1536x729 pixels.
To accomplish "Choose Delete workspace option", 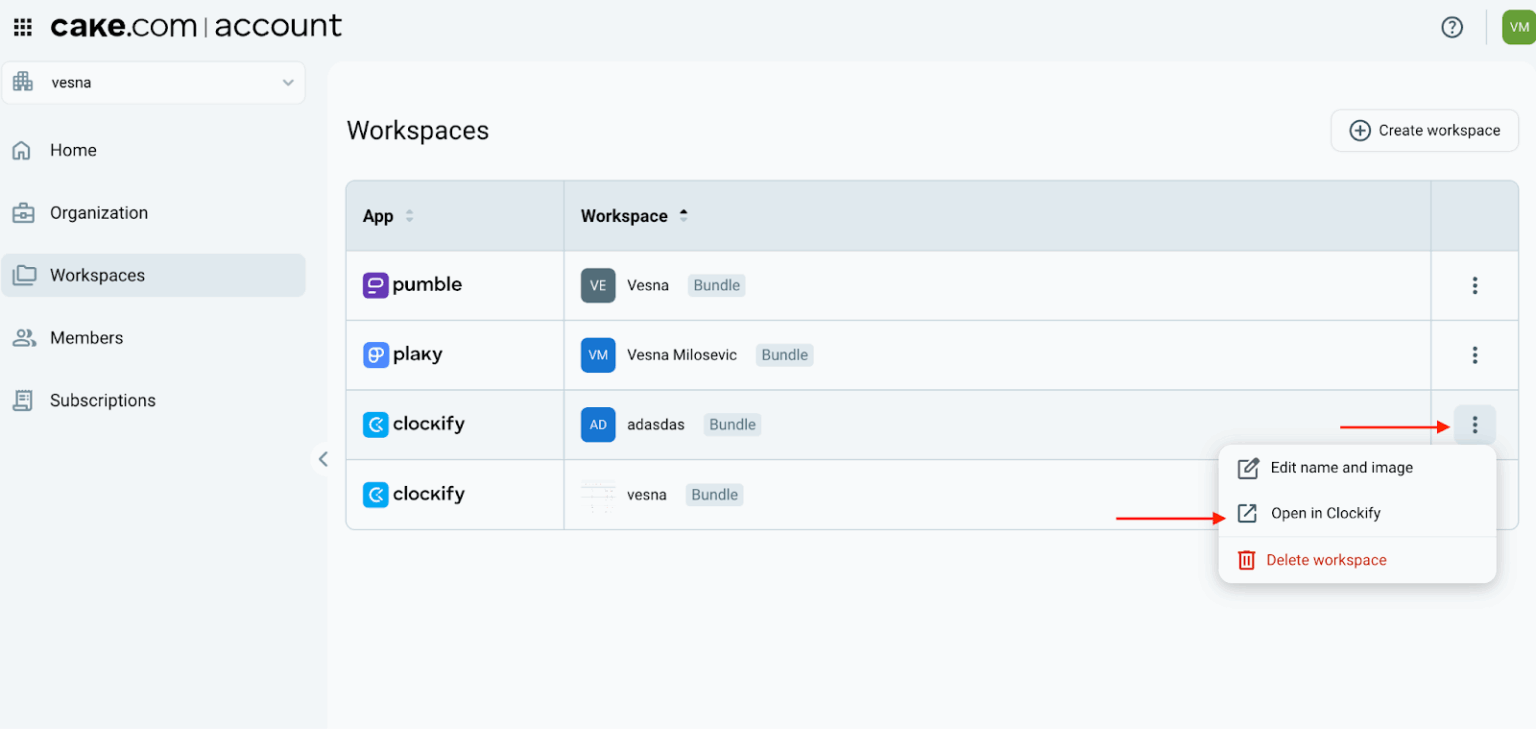I will pos(1357,560).
